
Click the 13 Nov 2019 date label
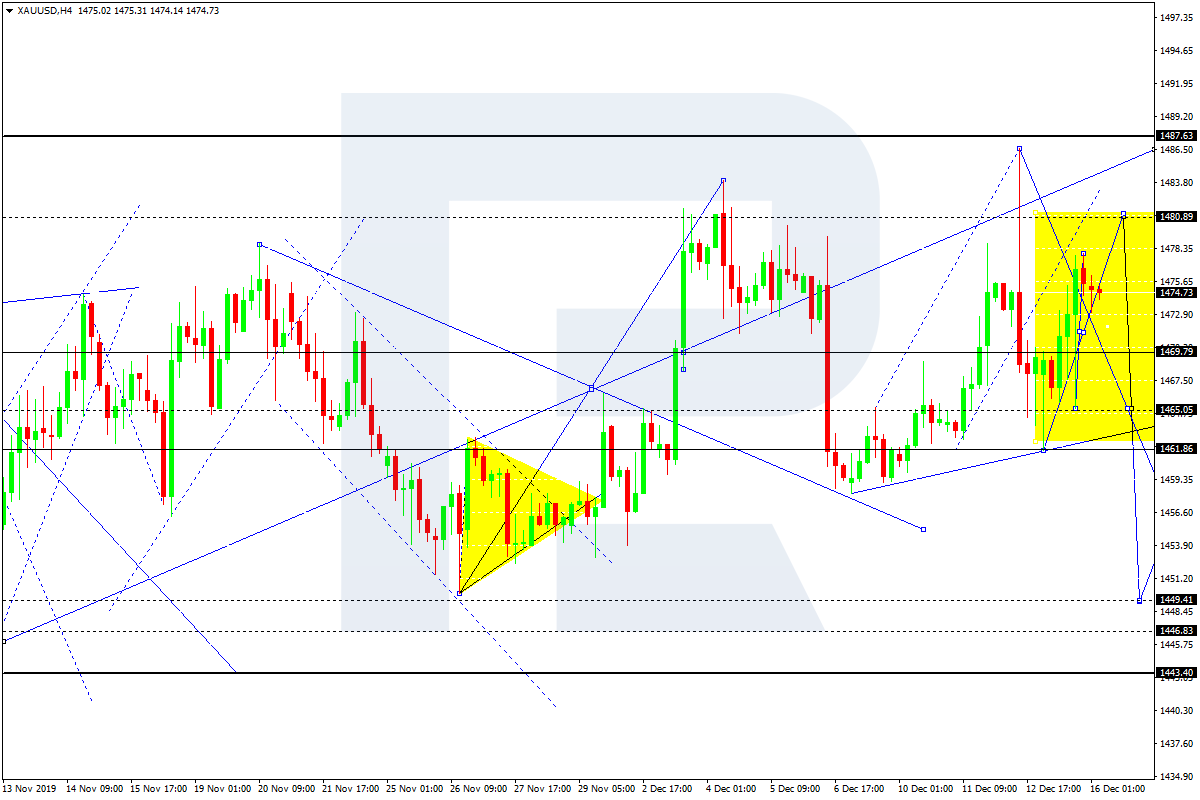click(30, 789)
